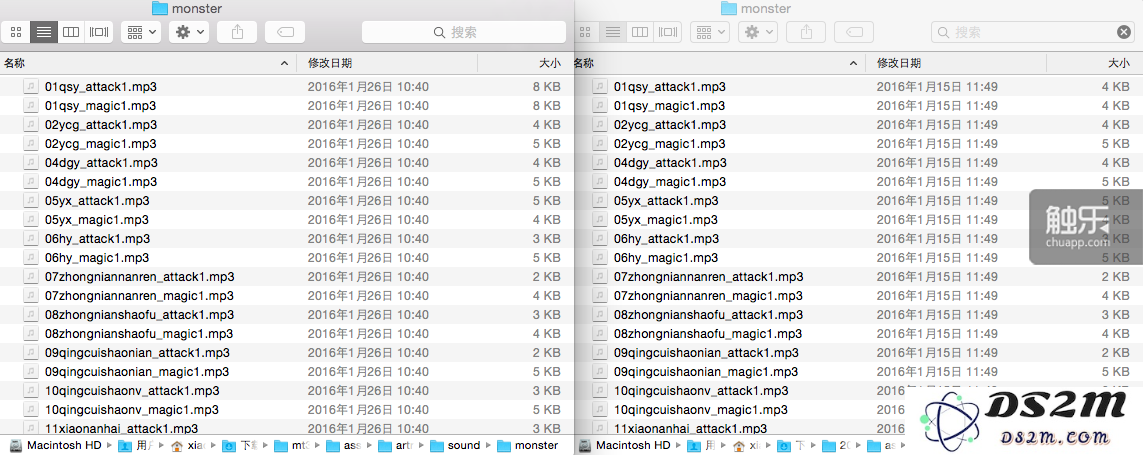Viewport: 1143px width, 455px height.
Task: Click right window title folder icon monster
Action: coord(728,9)
